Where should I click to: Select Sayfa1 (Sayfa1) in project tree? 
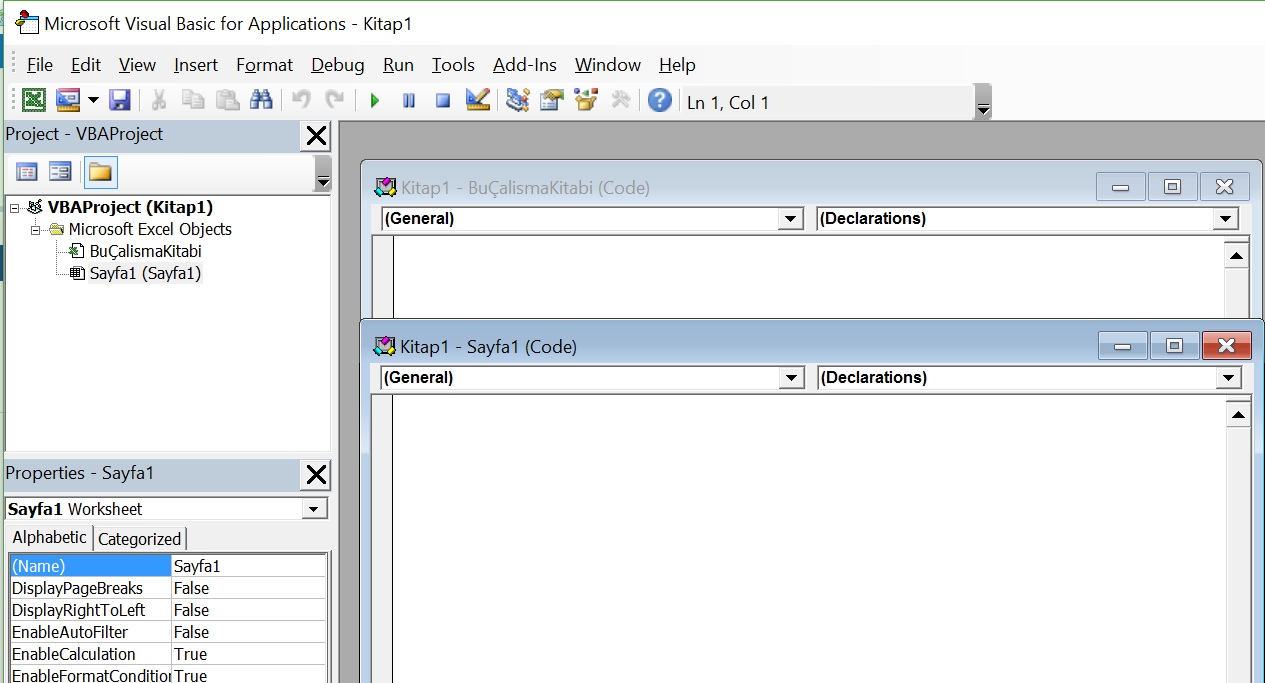(146, 273)
